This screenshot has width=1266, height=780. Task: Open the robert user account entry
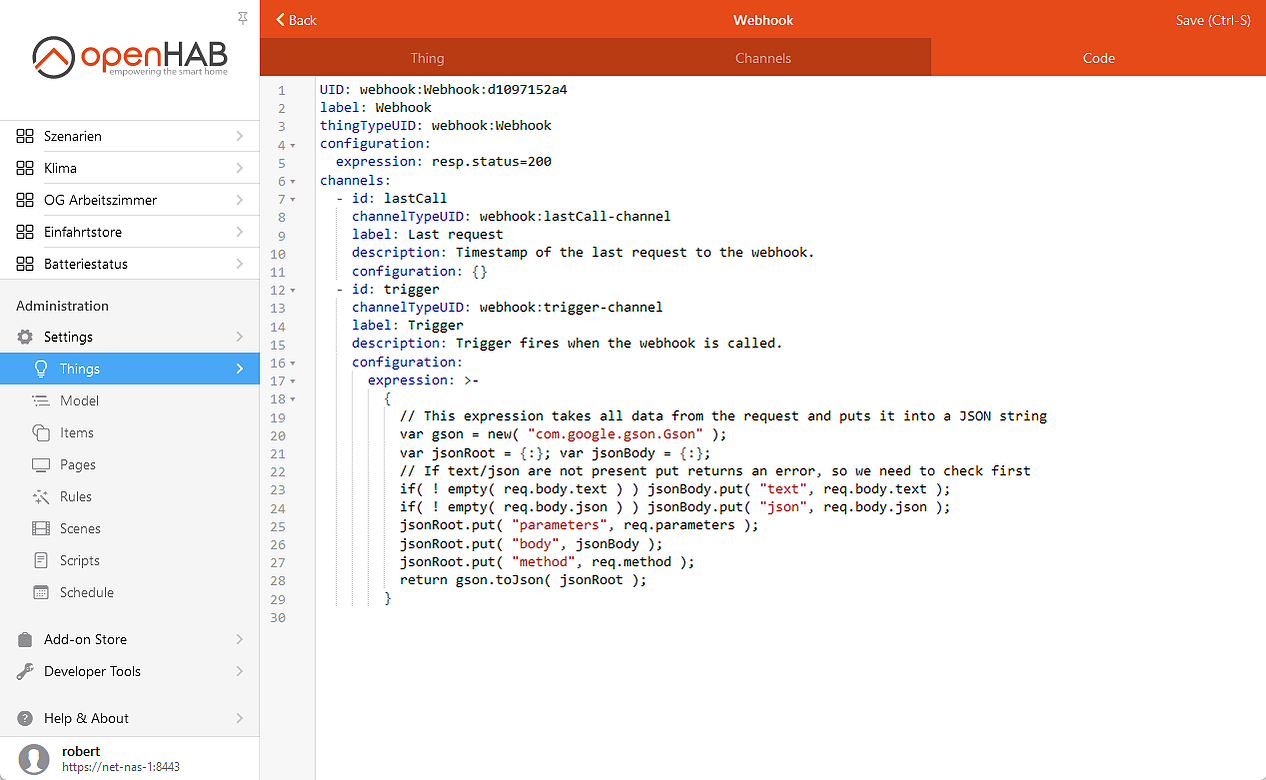(x=130, y=759)
